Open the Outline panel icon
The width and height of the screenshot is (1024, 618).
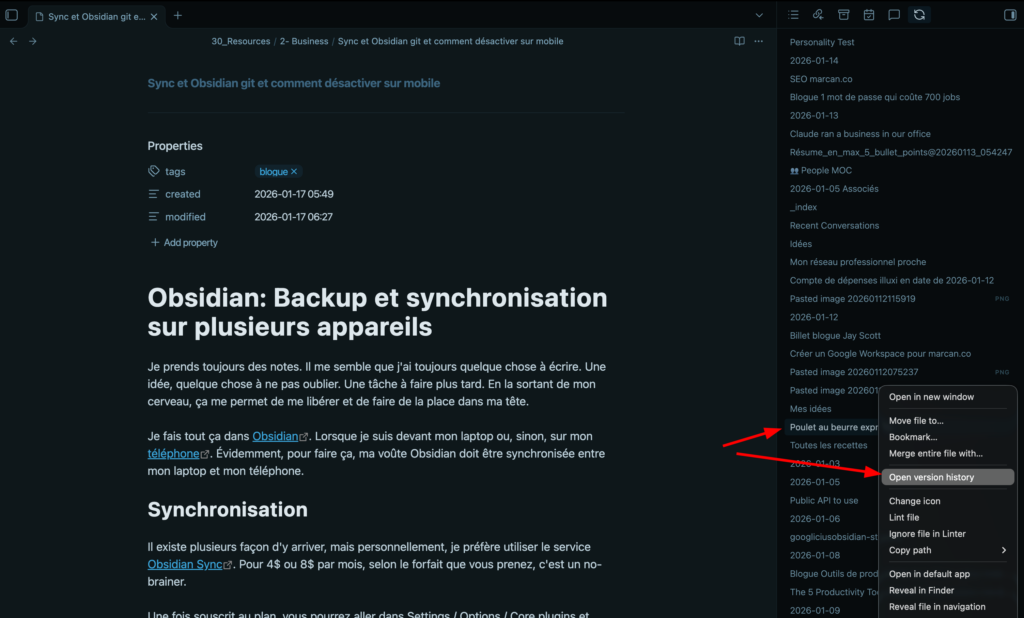[x=793, y=15]
